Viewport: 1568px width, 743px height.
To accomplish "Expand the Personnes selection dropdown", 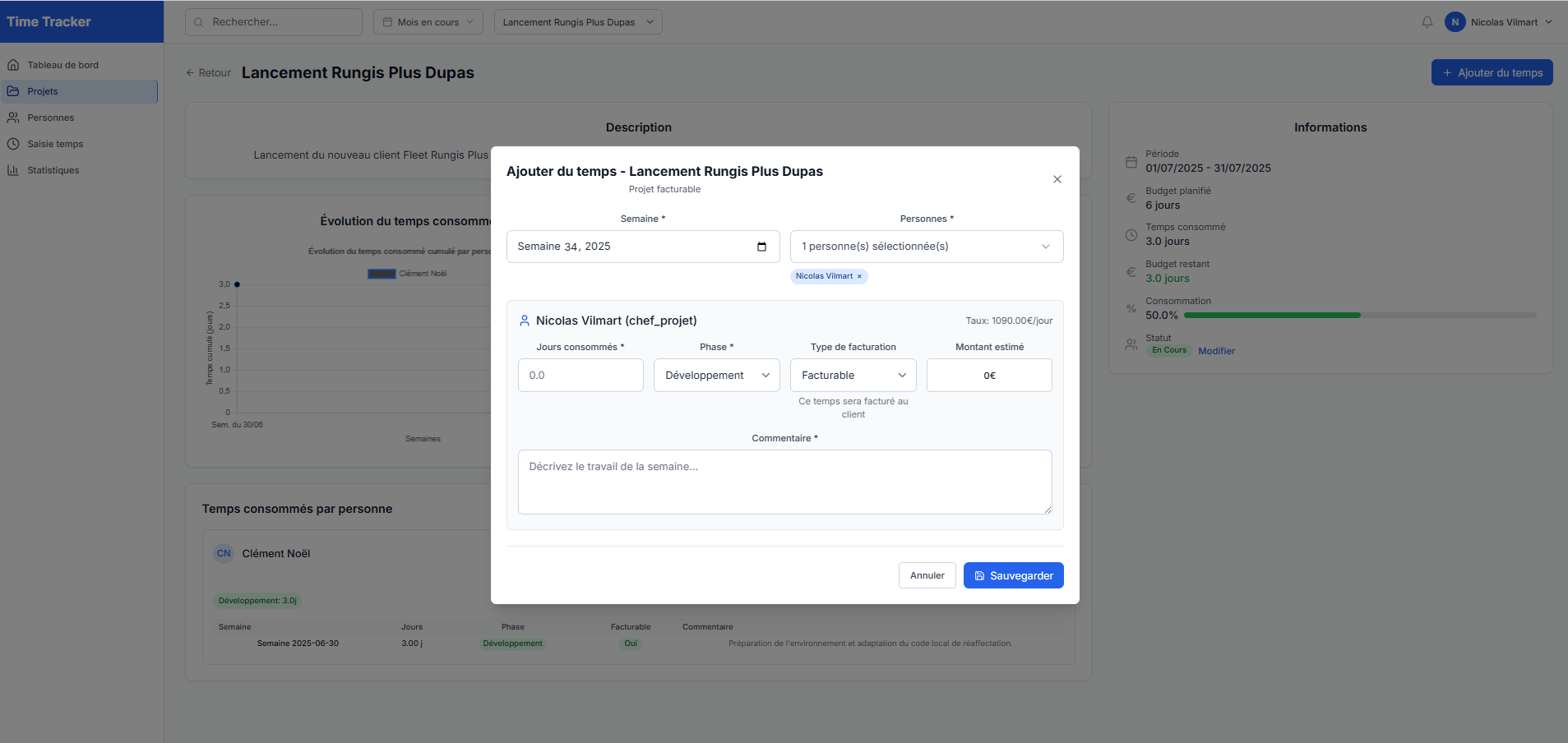I will click(x=926, y=247).
